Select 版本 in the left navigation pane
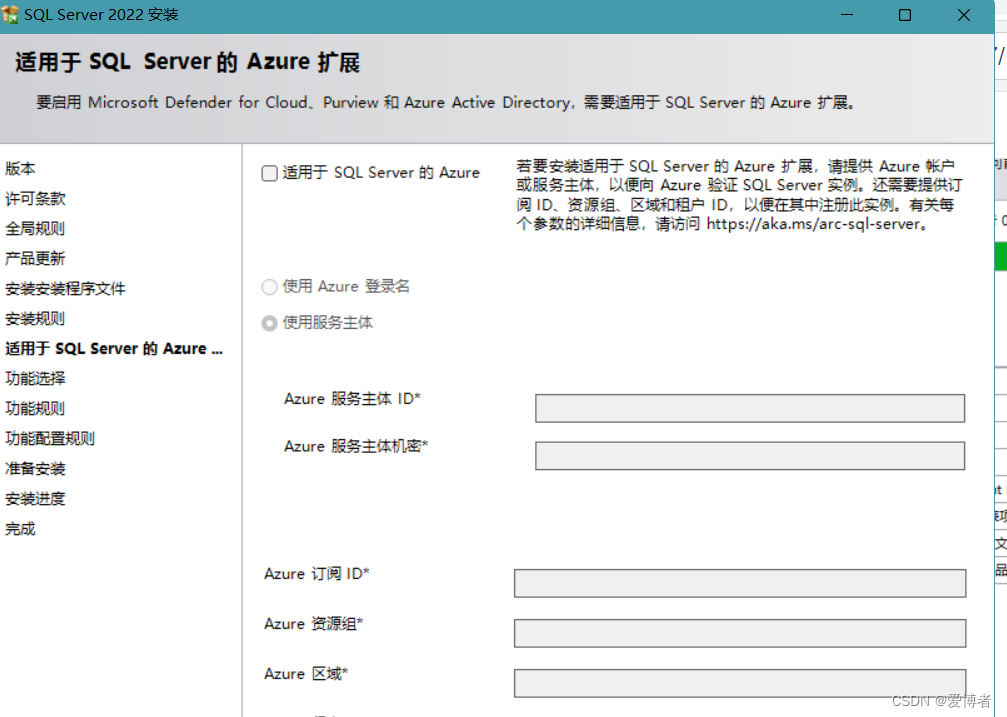 20,168
